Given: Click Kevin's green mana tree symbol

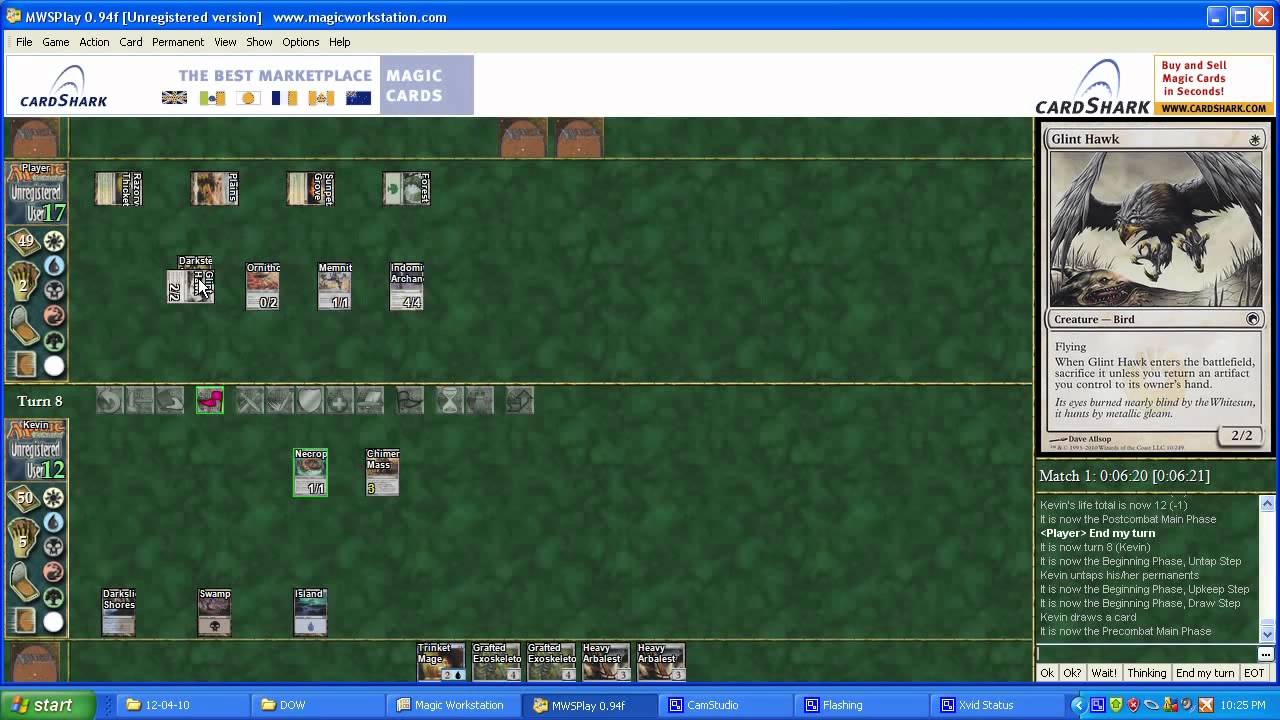Looking at the screenshot, I should point(54,598).
